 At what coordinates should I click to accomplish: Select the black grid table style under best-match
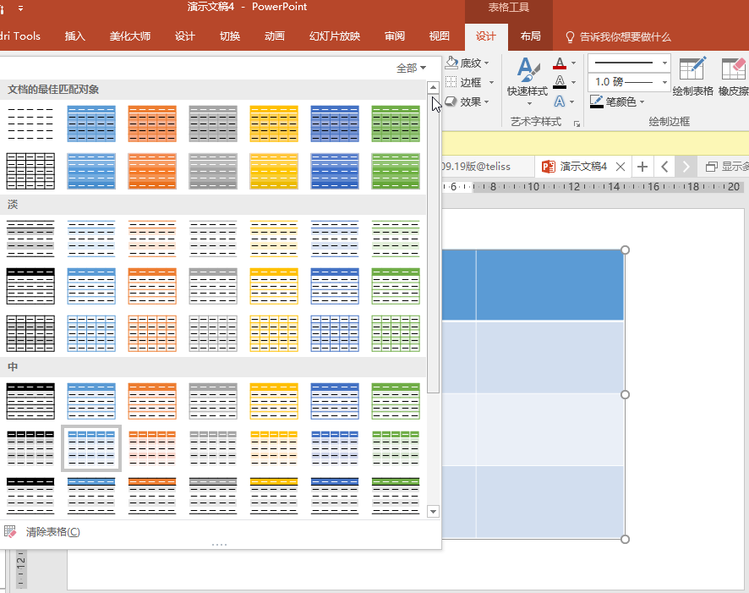pyautogui.click(x=31, y=171)
